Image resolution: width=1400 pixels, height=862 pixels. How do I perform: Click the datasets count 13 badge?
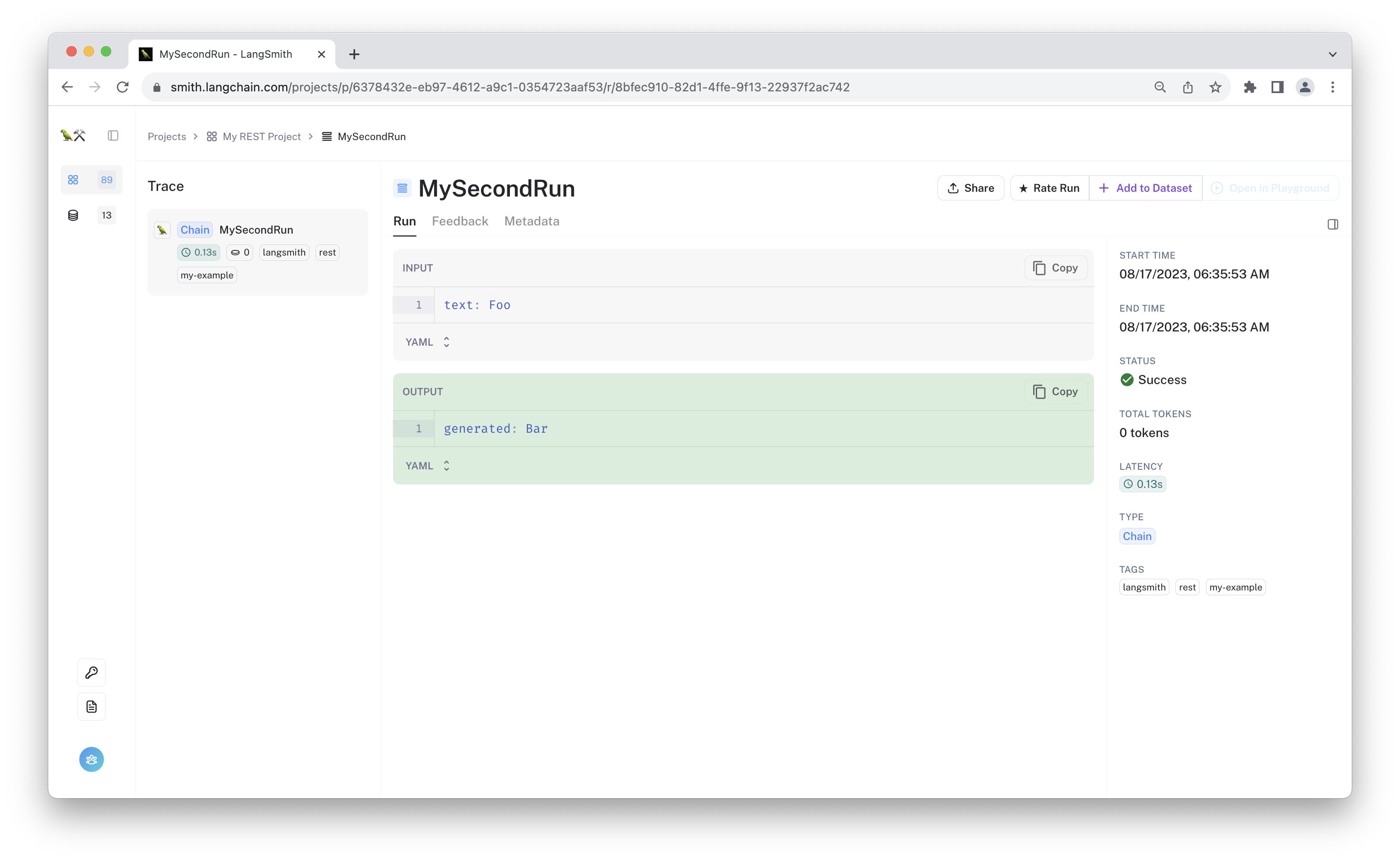[x=106, y=215]
